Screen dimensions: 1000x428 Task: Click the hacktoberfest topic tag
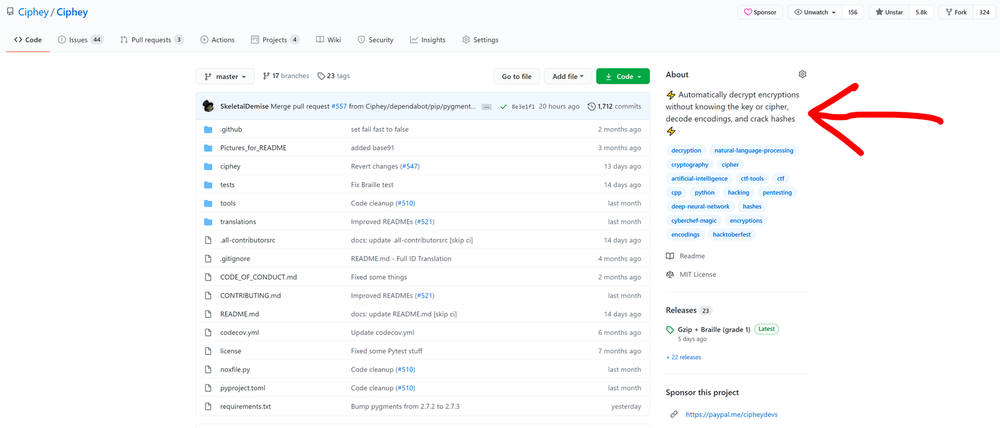(x=732, y=235)
